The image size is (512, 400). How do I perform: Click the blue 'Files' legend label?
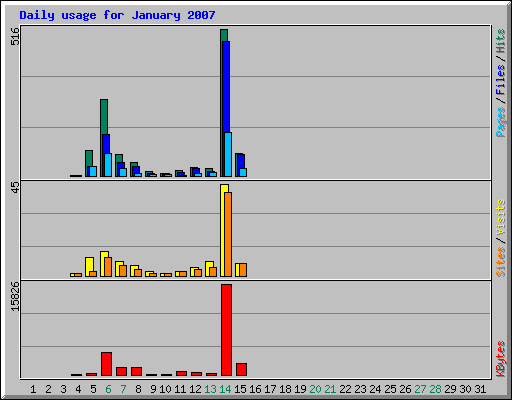(x=500, y=80)
